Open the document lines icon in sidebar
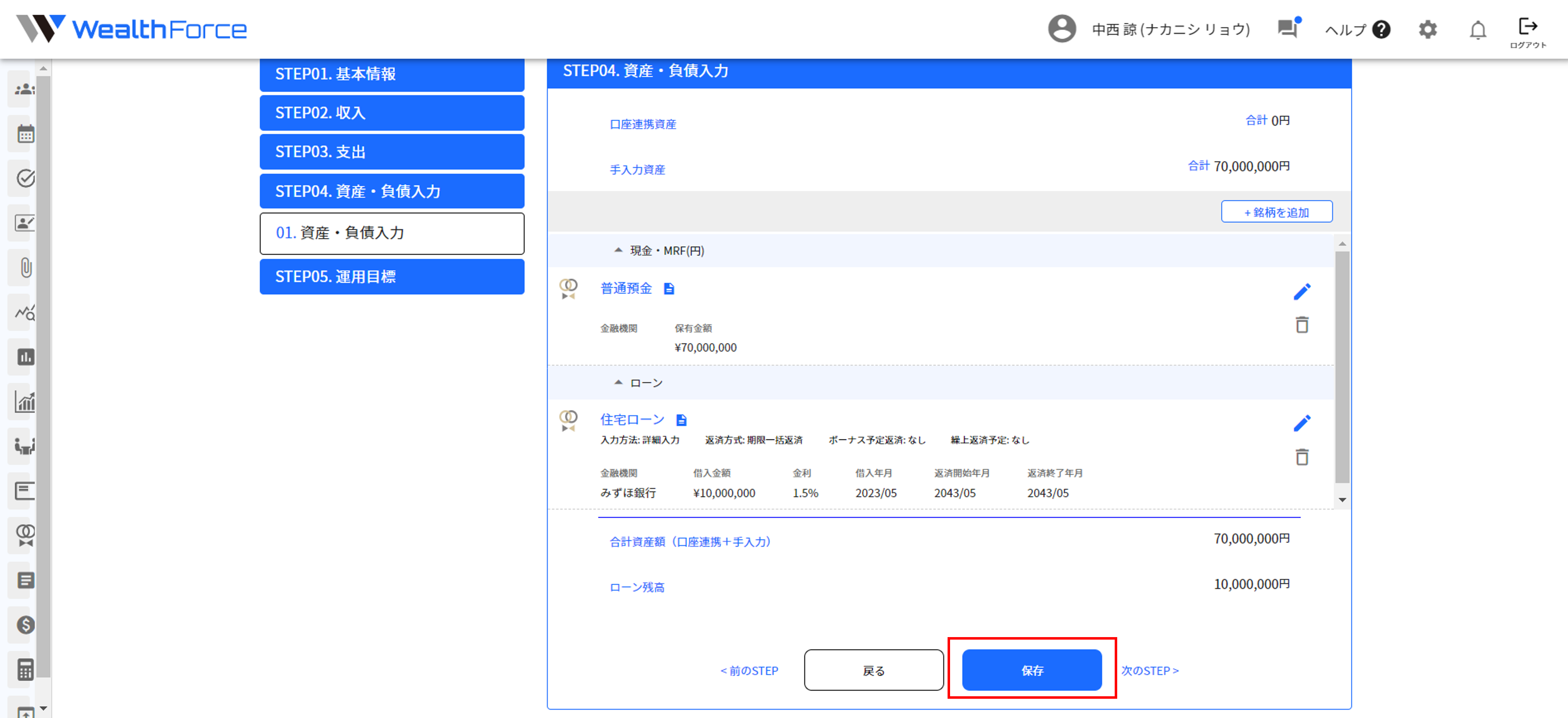This screenshot has width=1568, height=718. tap(25, 580)
